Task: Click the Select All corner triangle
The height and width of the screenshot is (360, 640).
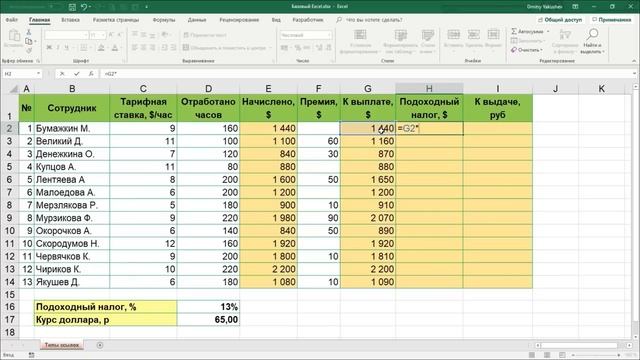Action: coord(13,89)
